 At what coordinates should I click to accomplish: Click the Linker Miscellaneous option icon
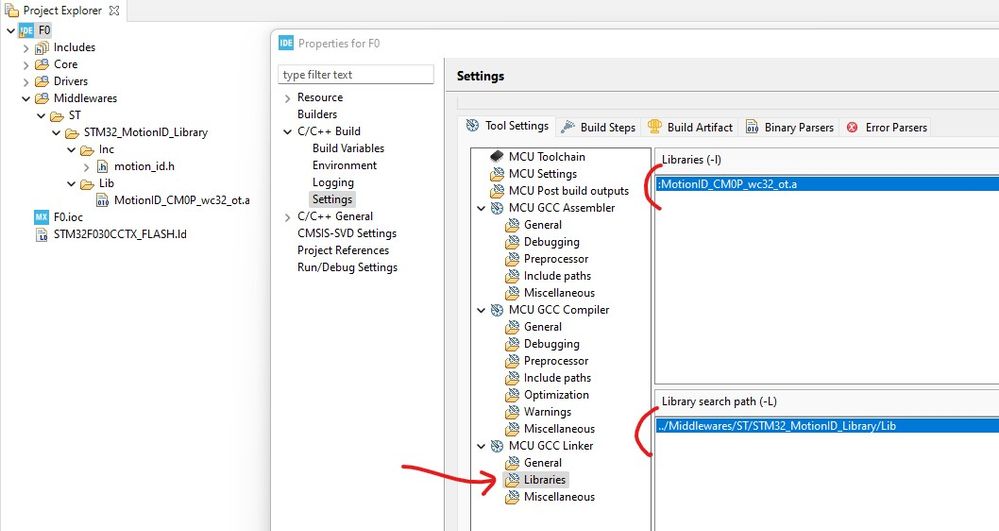[x=512, y=497]
